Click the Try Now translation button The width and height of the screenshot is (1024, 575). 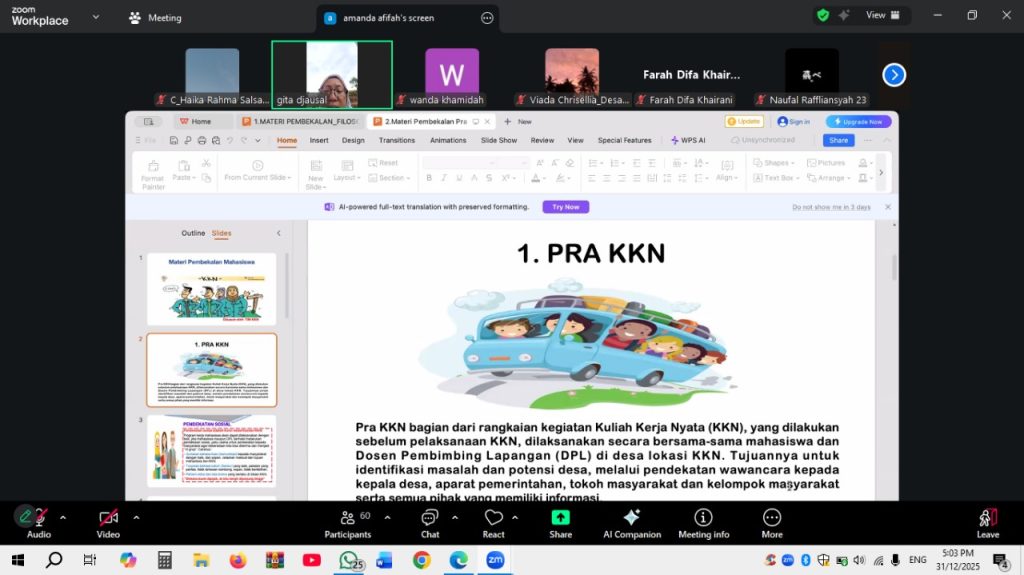click(565, 207)
